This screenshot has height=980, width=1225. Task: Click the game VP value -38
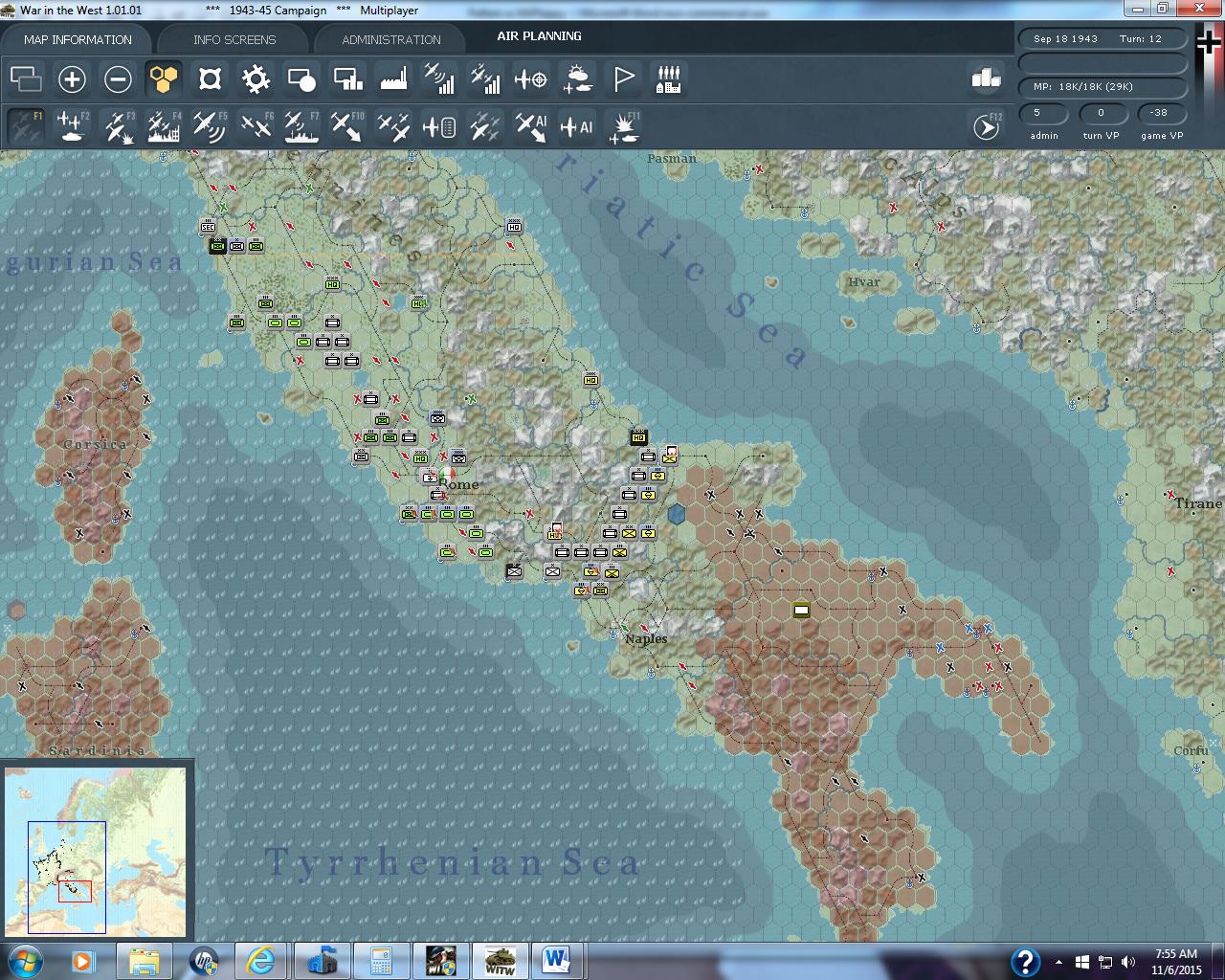pyautogui.click(x=1161, y=112)
